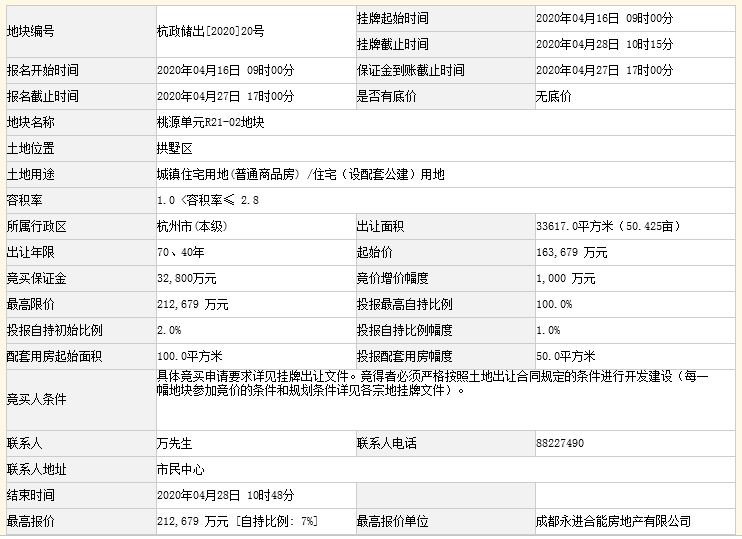Select the location value 拱墅区
This screenshot has height=539, width=742.
click(175, 149)
